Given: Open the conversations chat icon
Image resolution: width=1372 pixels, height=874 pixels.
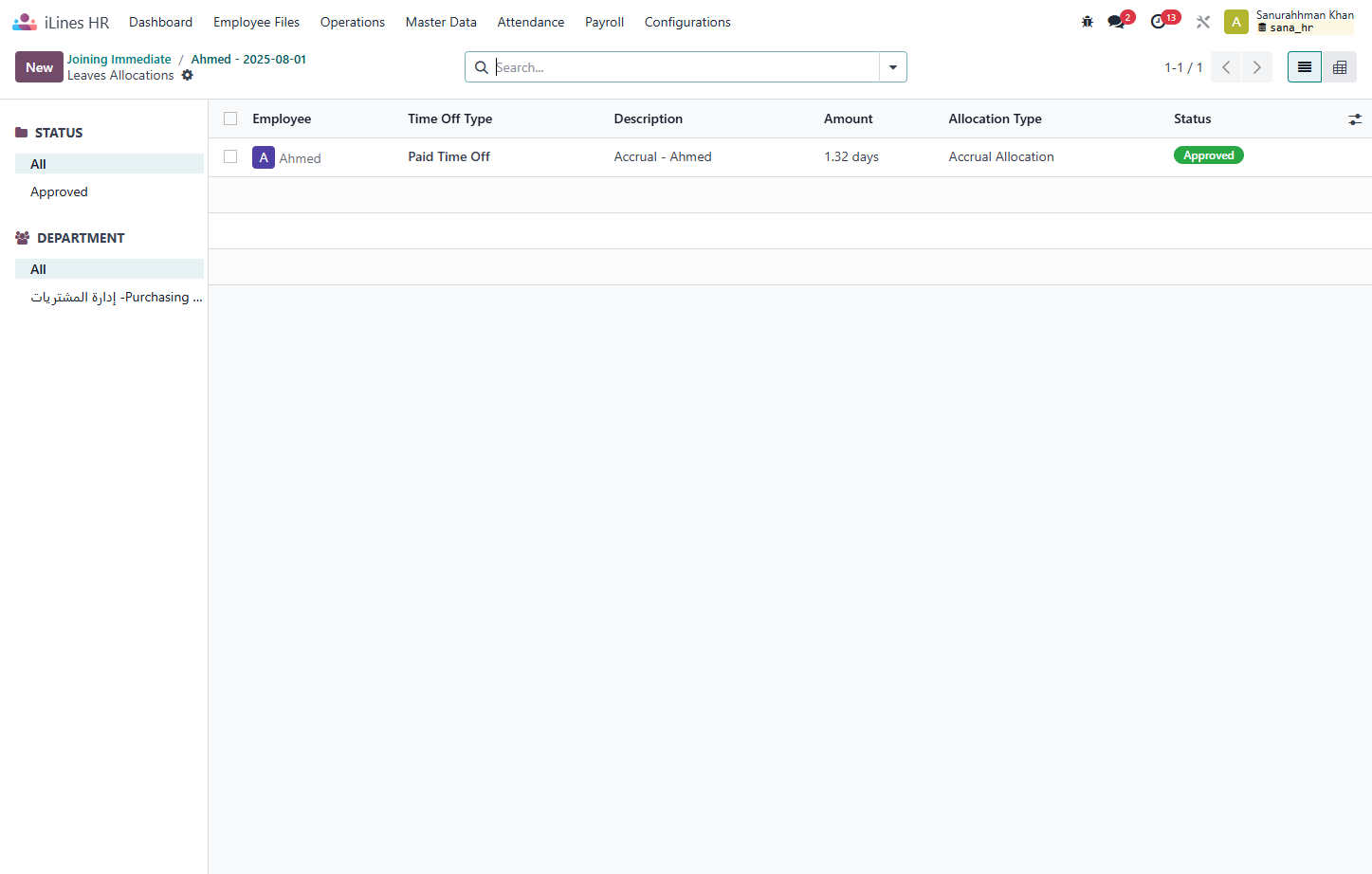Looking at the screenshot, I should [1116, 22].
